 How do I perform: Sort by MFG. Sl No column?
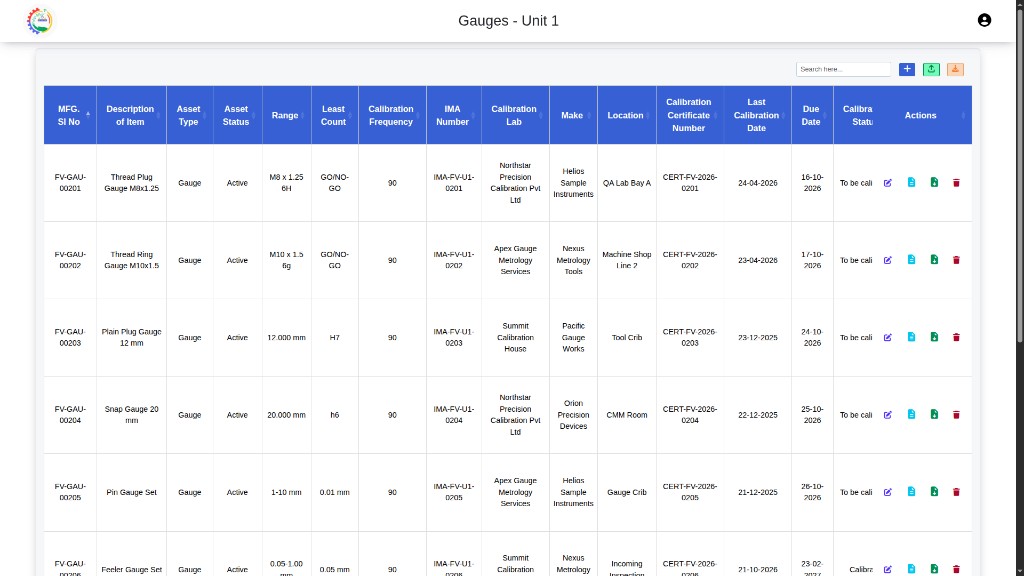click(70, 115)
